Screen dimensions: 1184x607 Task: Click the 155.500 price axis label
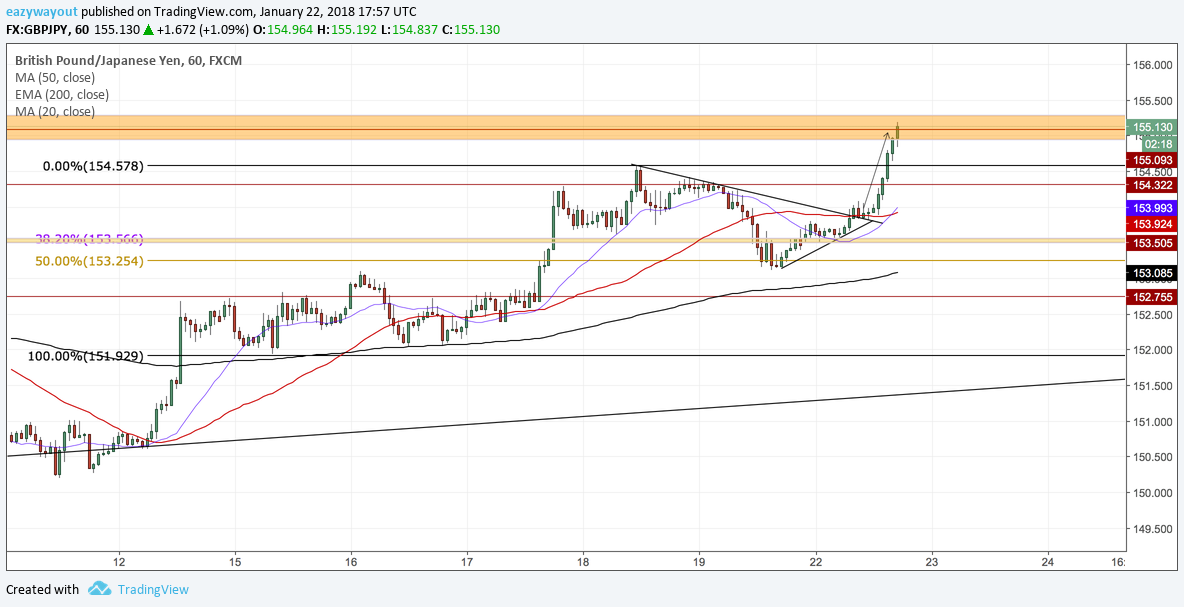(1154, 101)
